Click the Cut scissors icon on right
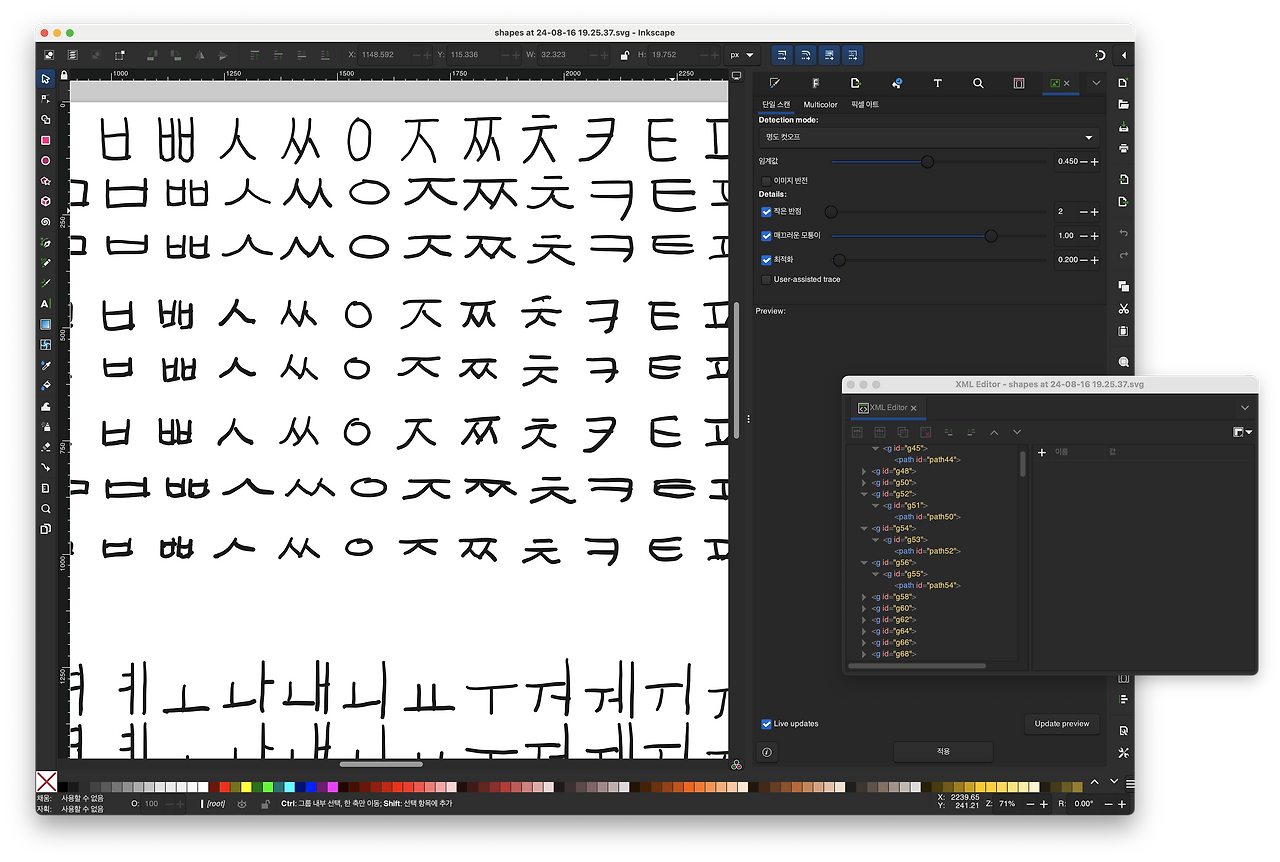 (1124, 309)
